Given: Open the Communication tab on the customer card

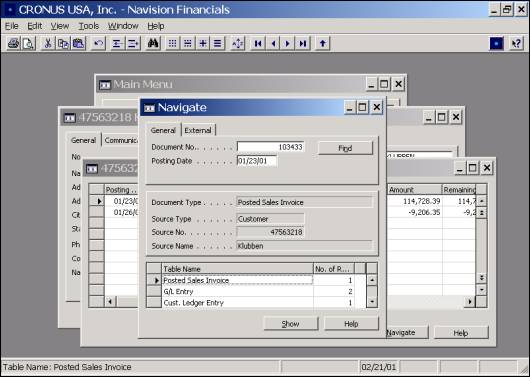Looking at the screenshot, I should [x=120, y=140].
